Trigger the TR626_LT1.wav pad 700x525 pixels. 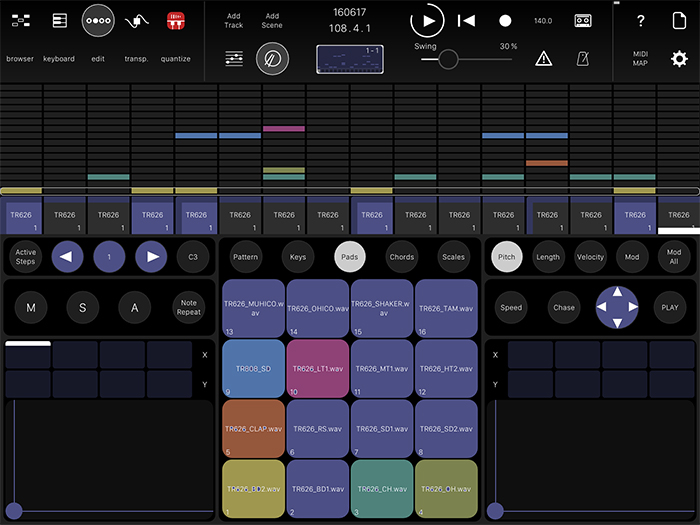coord(318,368)
